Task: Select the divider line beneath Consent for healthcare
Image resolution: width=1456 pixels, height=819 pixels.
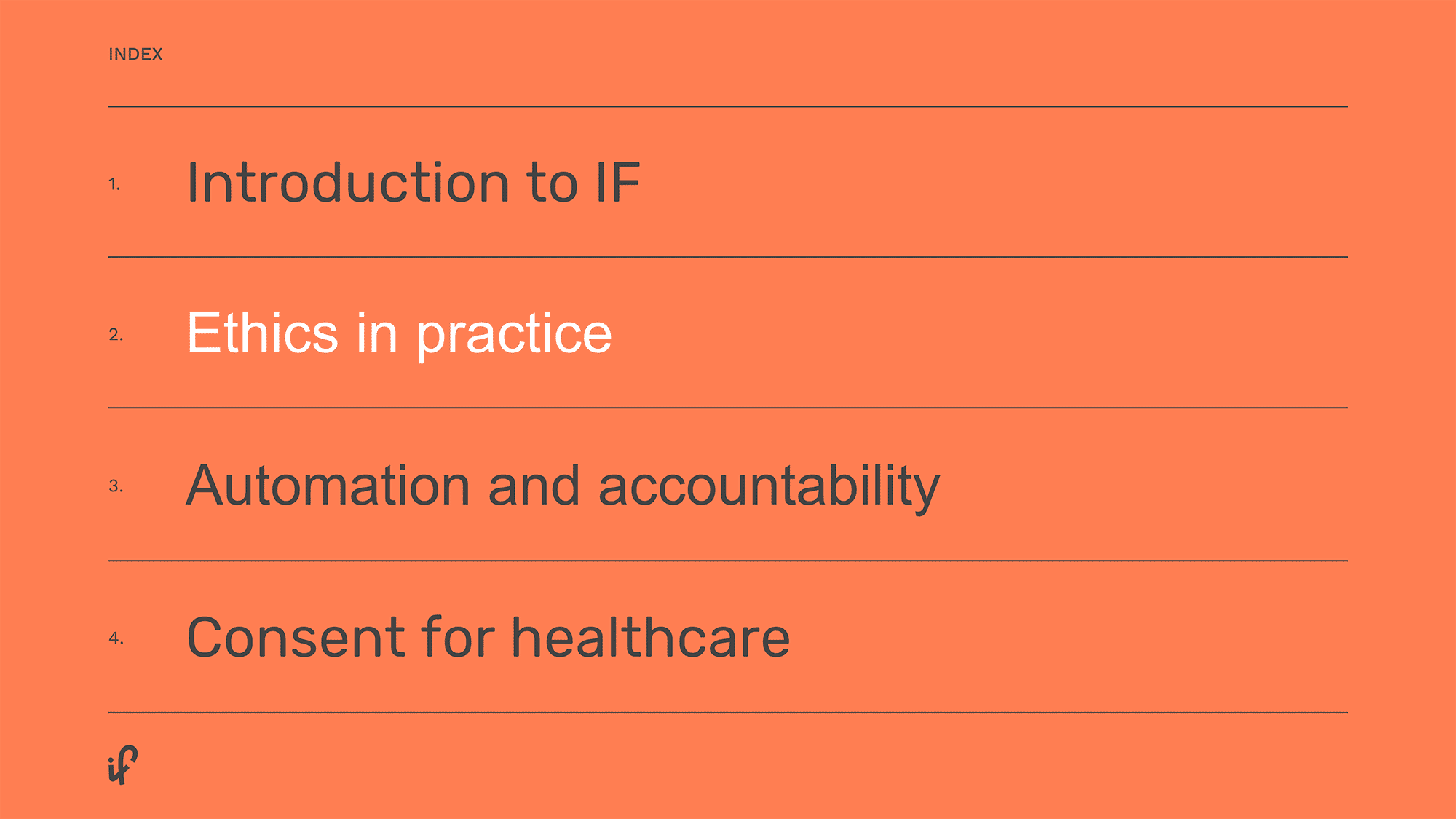Action: click(x=728, y=713)
